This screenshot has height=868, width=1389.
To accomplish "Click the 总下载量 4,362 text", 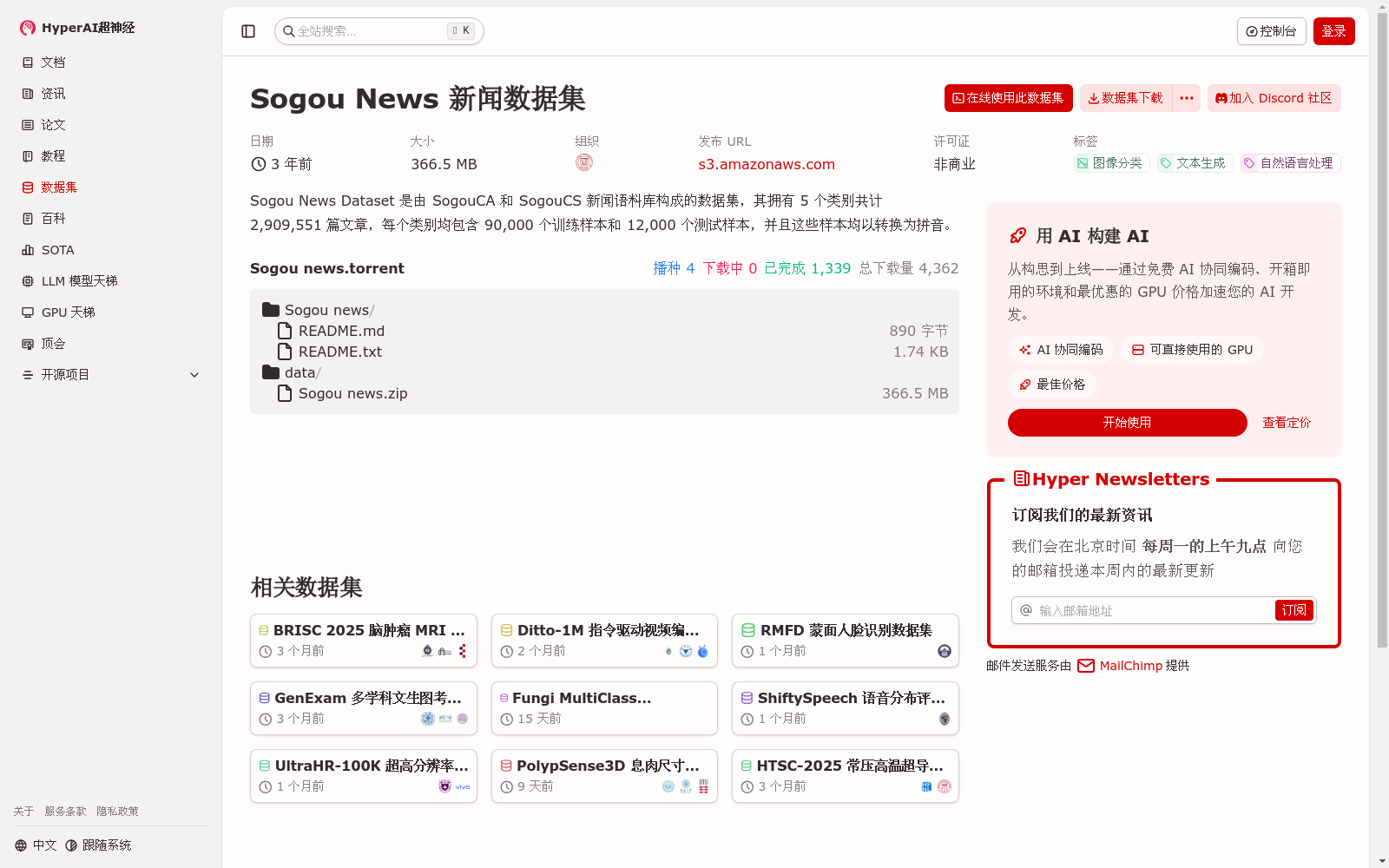I will point(909,268).
